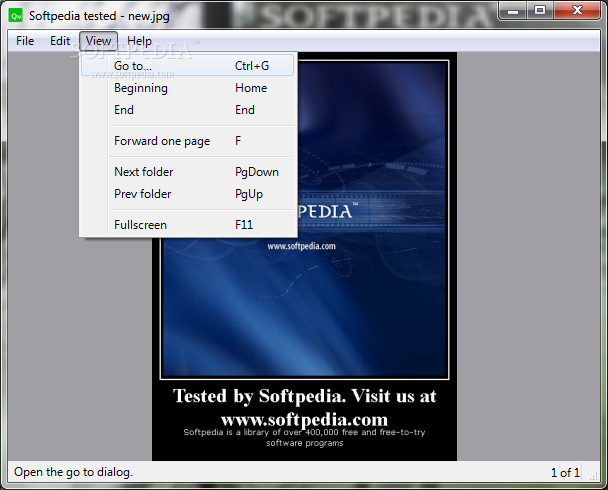Switch to Fullscreen from View menu
This screenshot has width=608, height=490.
(187, 225)
